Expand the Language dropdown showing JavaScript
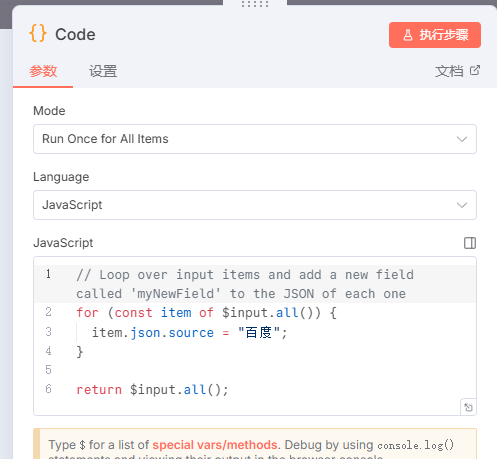497x459 pixels. pos(255,205)
